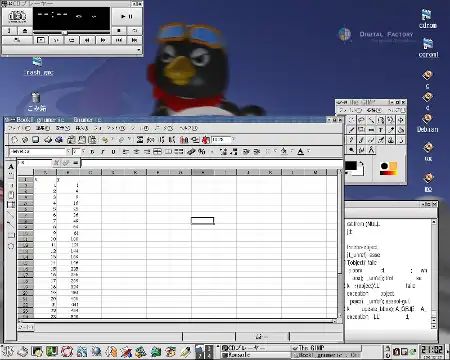Click the Eject button in CD player
450x360 pixels.
25,31
